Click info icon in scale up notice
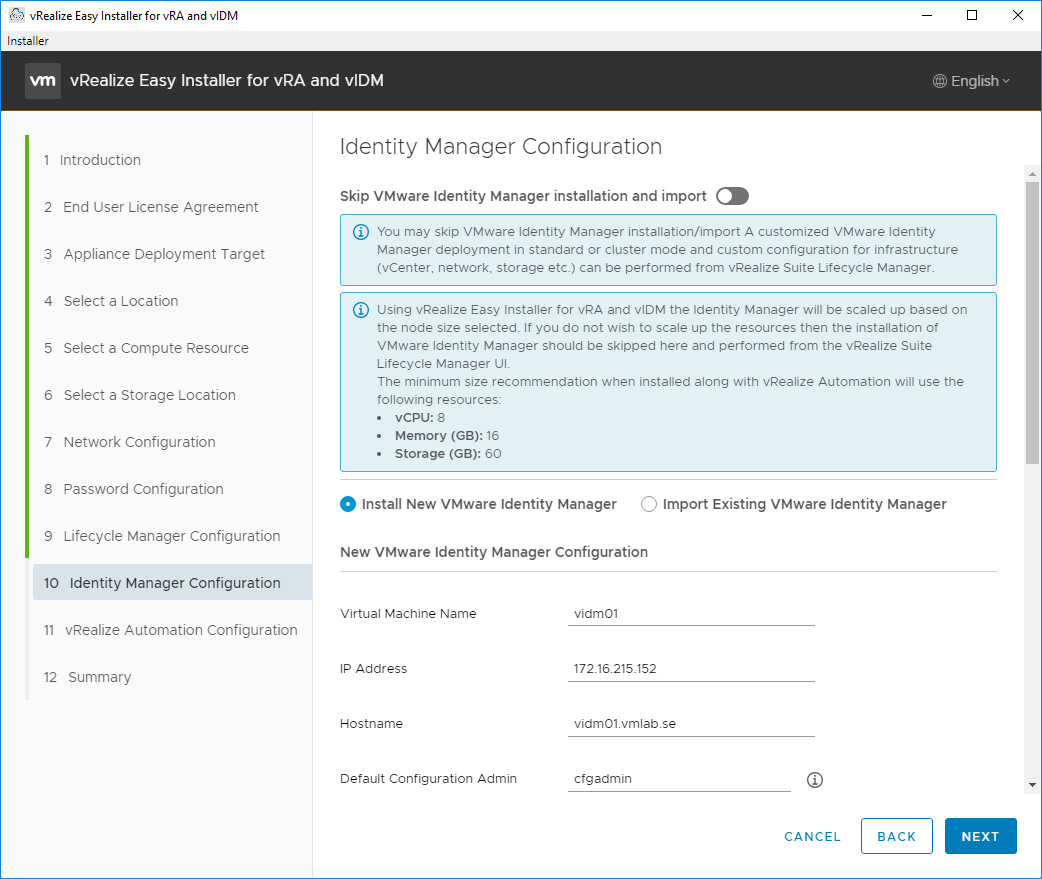The height and width of the screenshot is (879, 1042). [361, 310]
